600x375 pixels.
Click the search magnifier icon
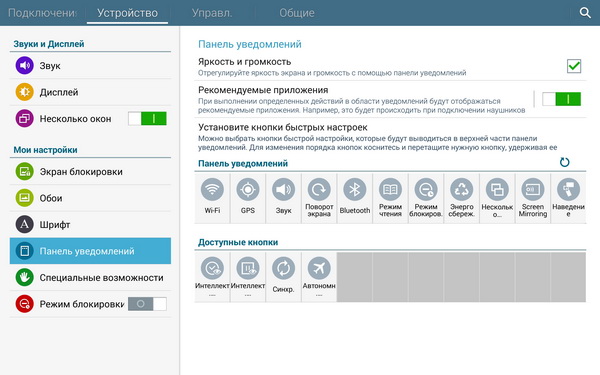coord(585,13)
